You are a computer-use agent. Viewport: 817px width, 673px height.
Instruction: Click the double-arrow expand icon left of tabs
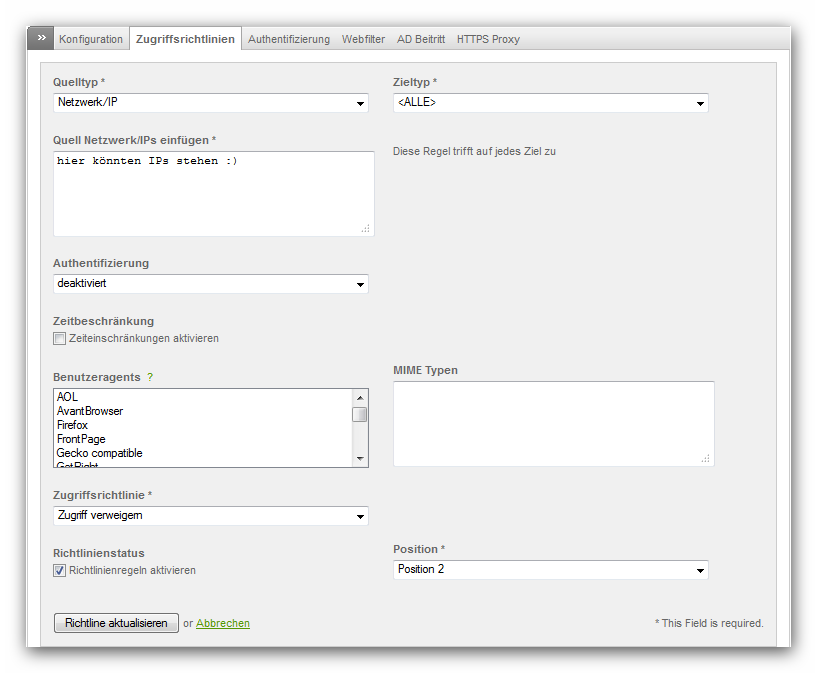[40, 38]
